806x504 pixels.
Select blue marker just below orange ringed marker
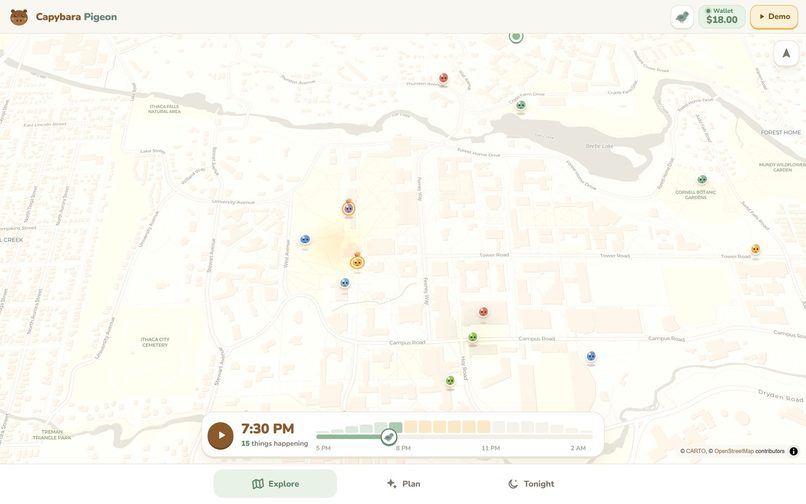345,283
